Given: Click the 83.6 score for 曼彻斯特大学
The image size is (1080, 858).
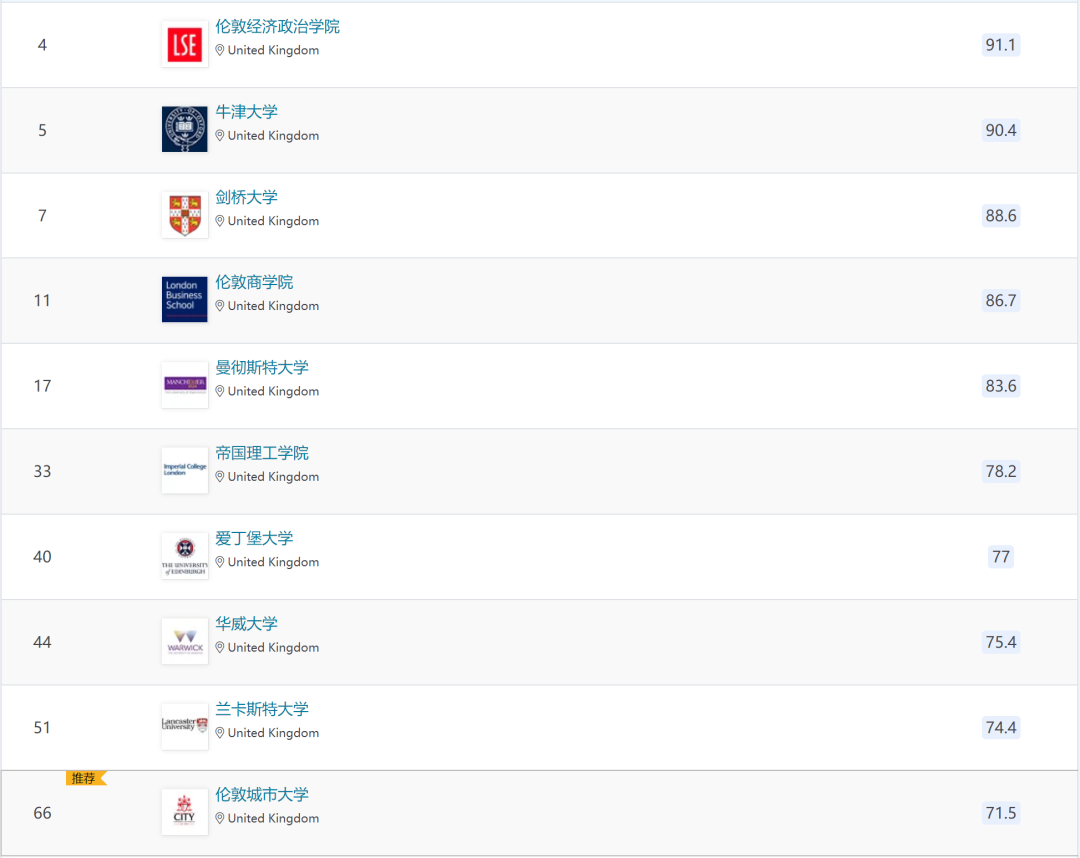Looking at the screenshot, I should pyautogui.click(x=1001, y=386).
